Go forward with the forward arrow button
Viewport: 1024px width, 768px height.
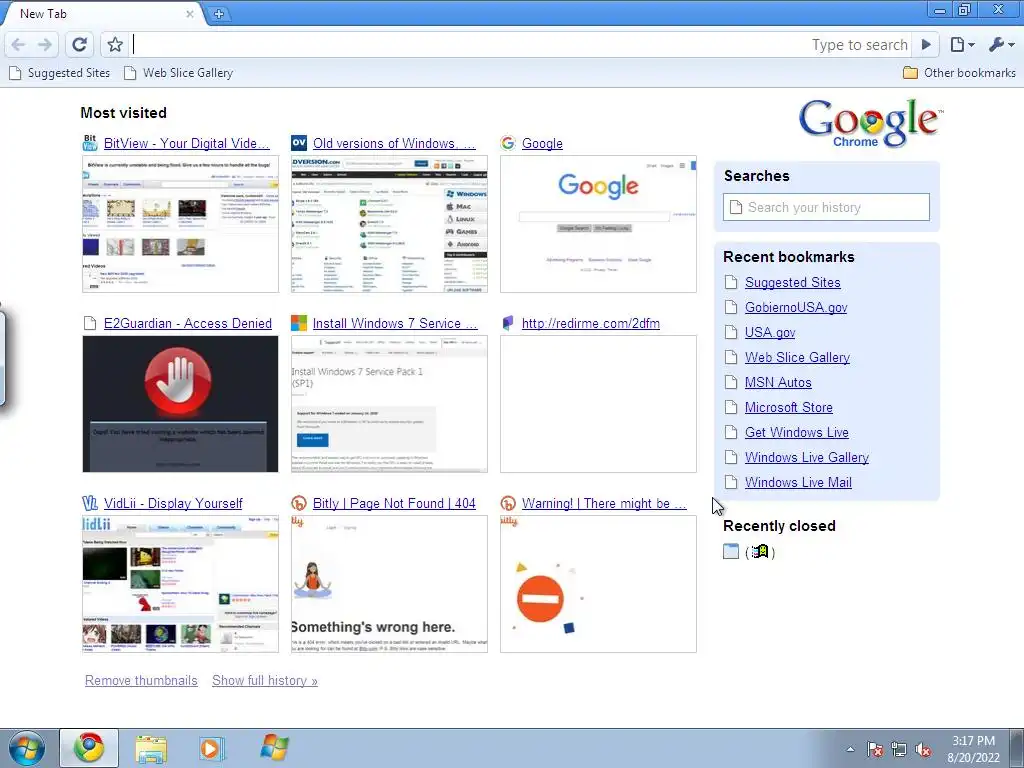tap(44, 44)
